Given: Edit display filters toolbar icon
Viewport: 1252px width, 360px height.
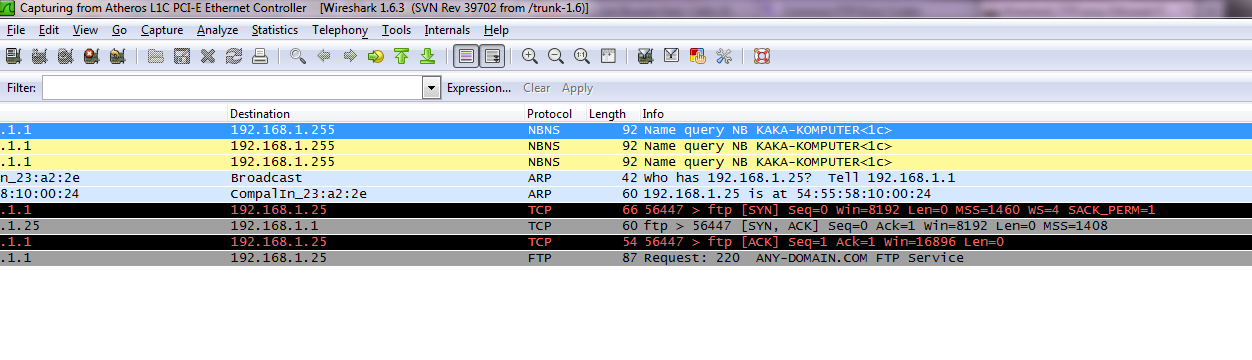Looking at the screenshot, I should pyautogui.click(x=672, y=56).
